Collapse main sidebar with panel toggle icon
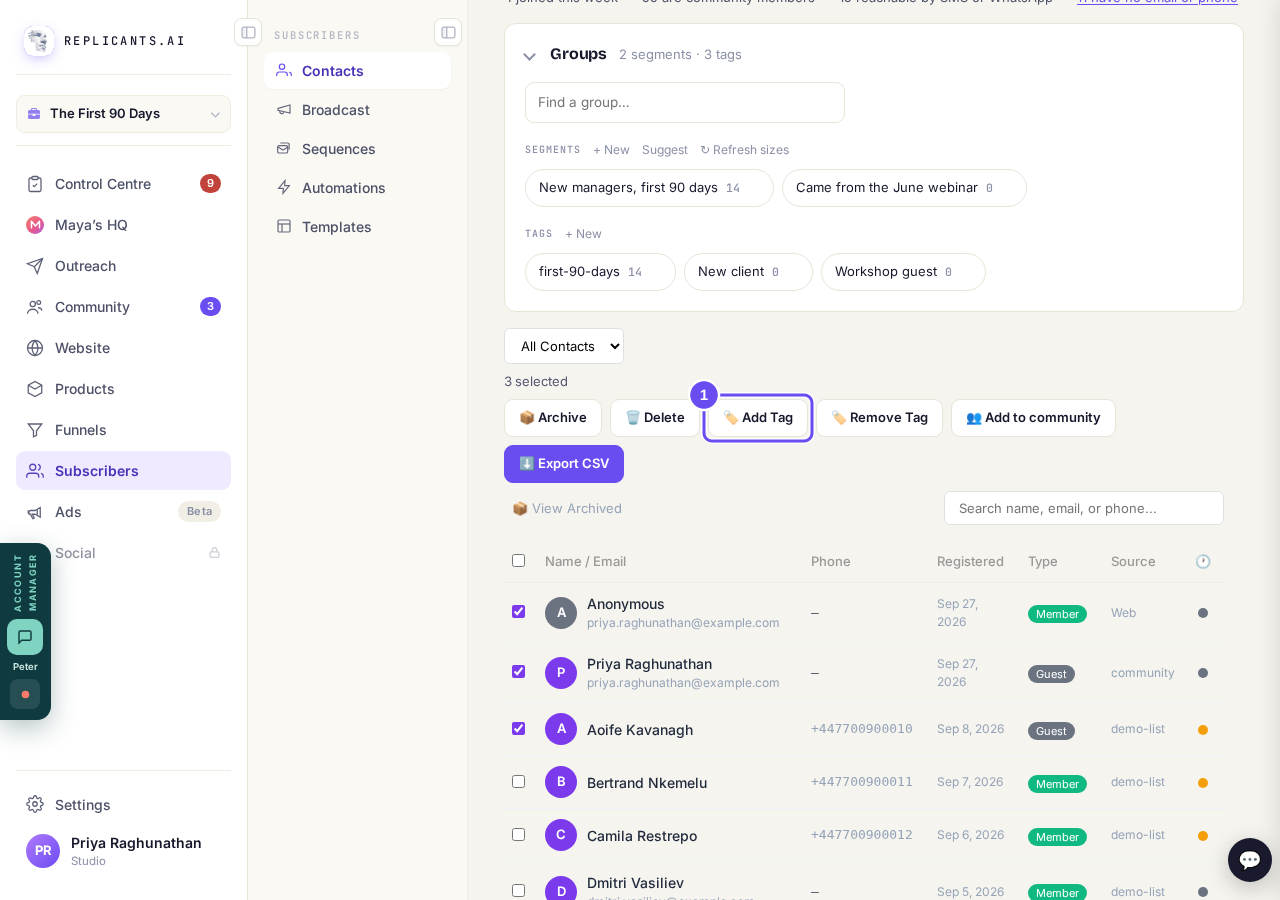Screen dimensions: 1280x900 coord(248,32)
